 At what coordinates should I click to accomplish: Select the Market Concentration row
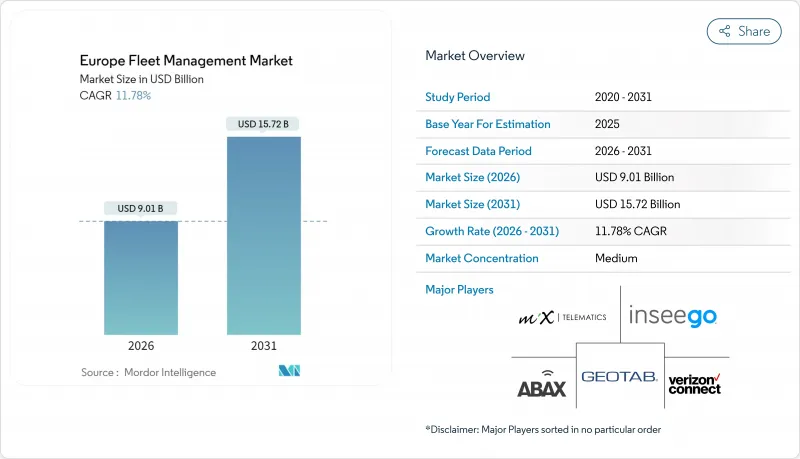click(600, 258)
